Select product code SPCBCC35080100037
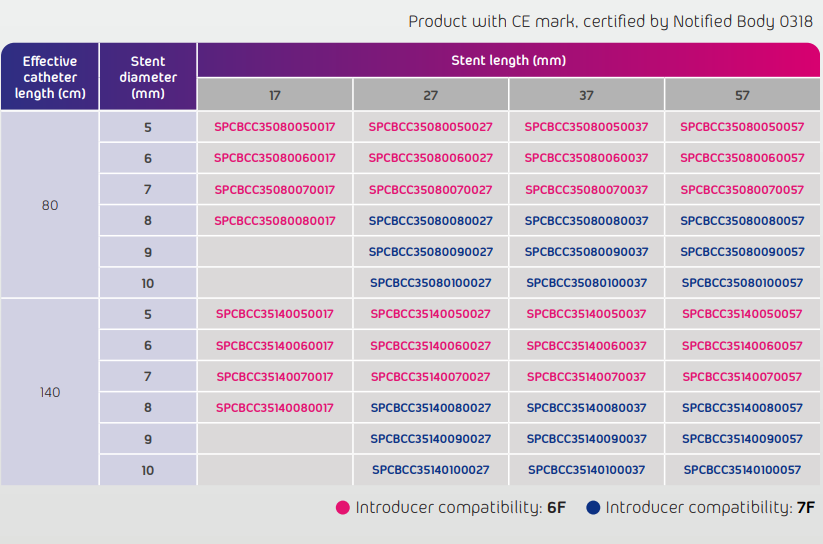Screen dimensions: 823x544 (x=586, y=283)
